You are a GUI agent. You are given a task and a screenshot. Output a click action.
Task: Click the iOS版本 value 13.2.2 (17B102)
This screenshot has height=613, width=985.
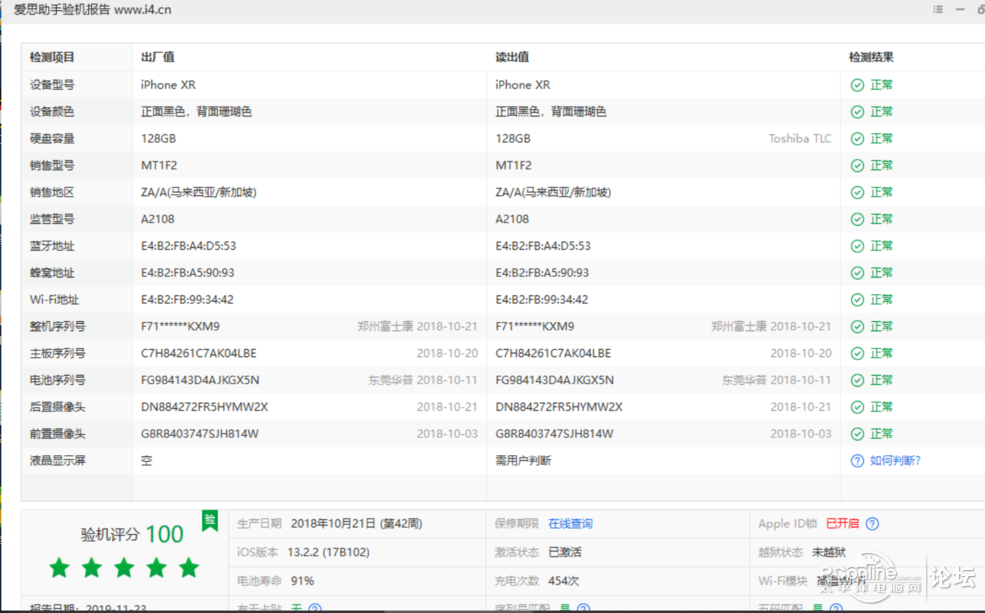(x=329, y=553)
